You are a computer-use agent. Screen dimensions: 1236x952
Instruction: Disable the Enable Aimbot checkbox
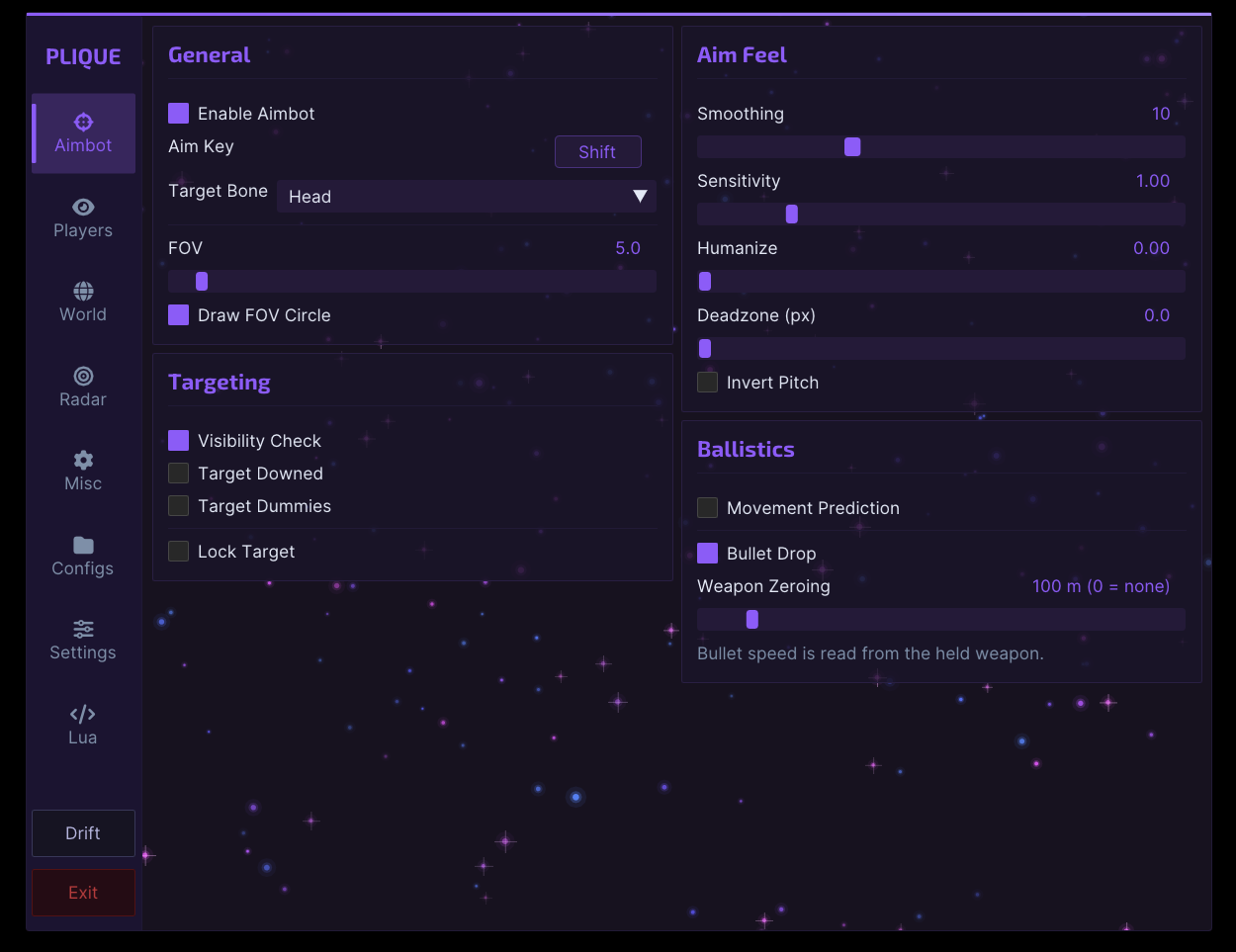pos(178,113)
